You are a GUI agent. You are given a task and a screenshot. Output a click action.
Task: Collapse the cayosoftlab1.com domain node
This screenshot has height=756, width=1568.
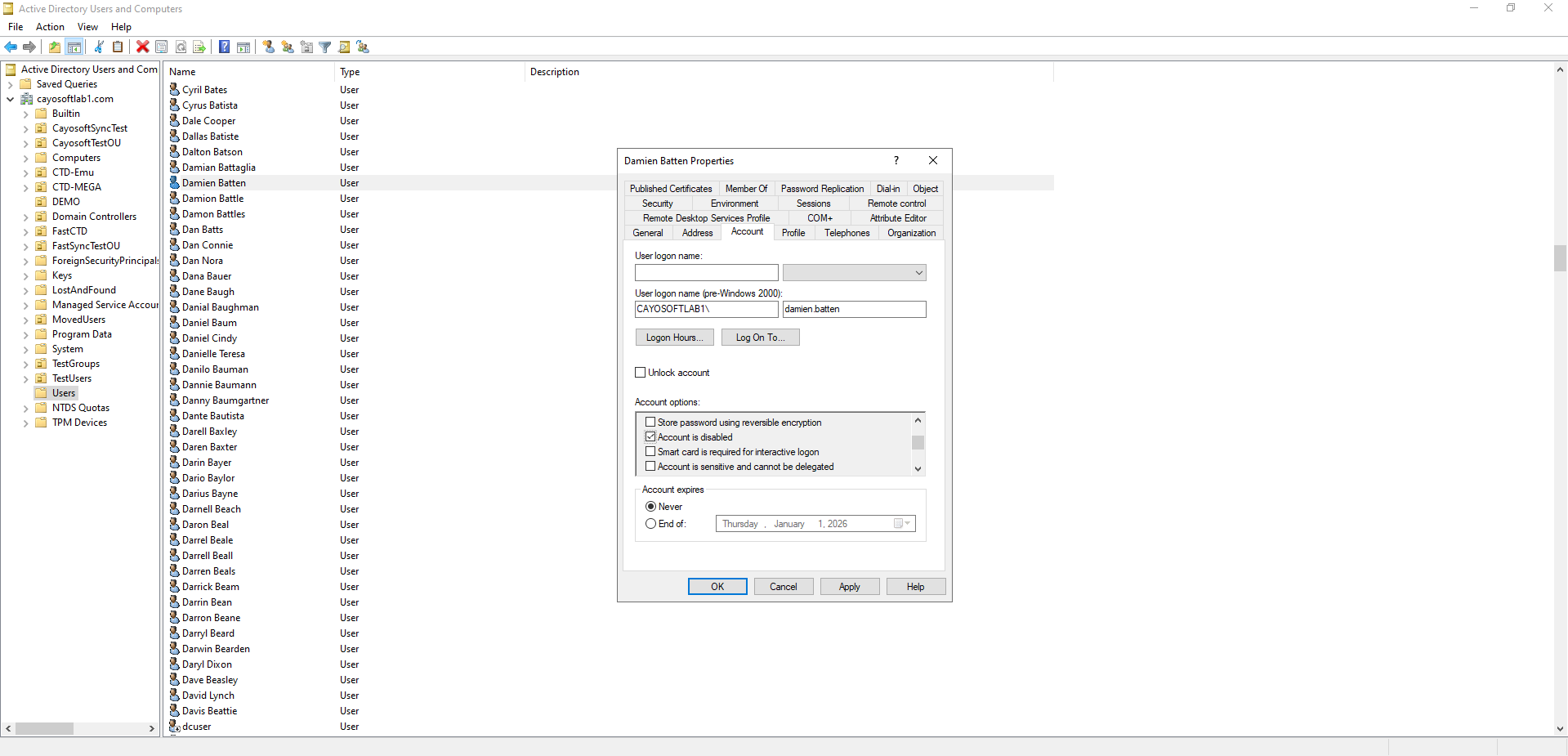[10, 98]
